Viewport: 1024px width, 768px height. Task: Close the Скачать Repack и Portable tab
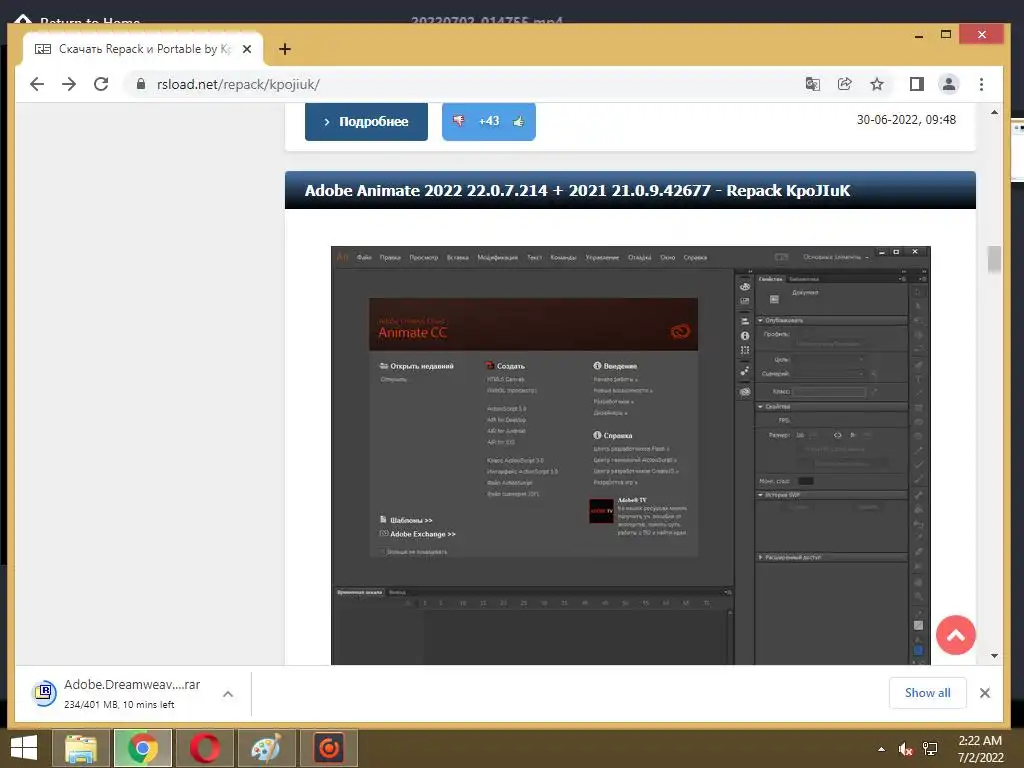pyautogui.click(x=247, y=49)
